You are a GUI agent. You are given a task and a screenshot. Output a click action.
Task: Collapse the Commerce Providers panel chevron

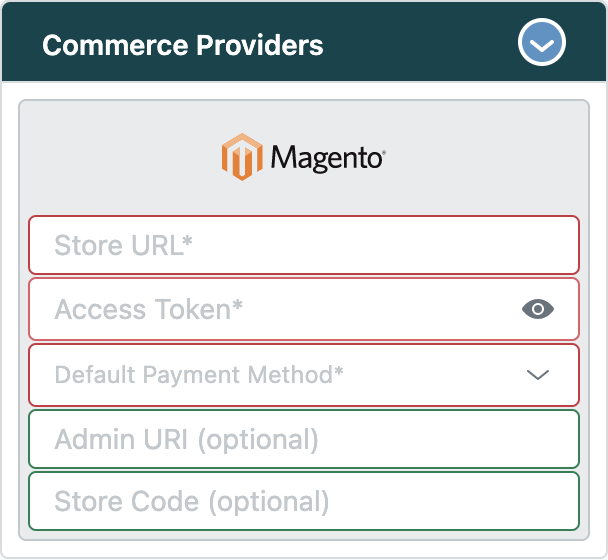[x=542, y=42]
